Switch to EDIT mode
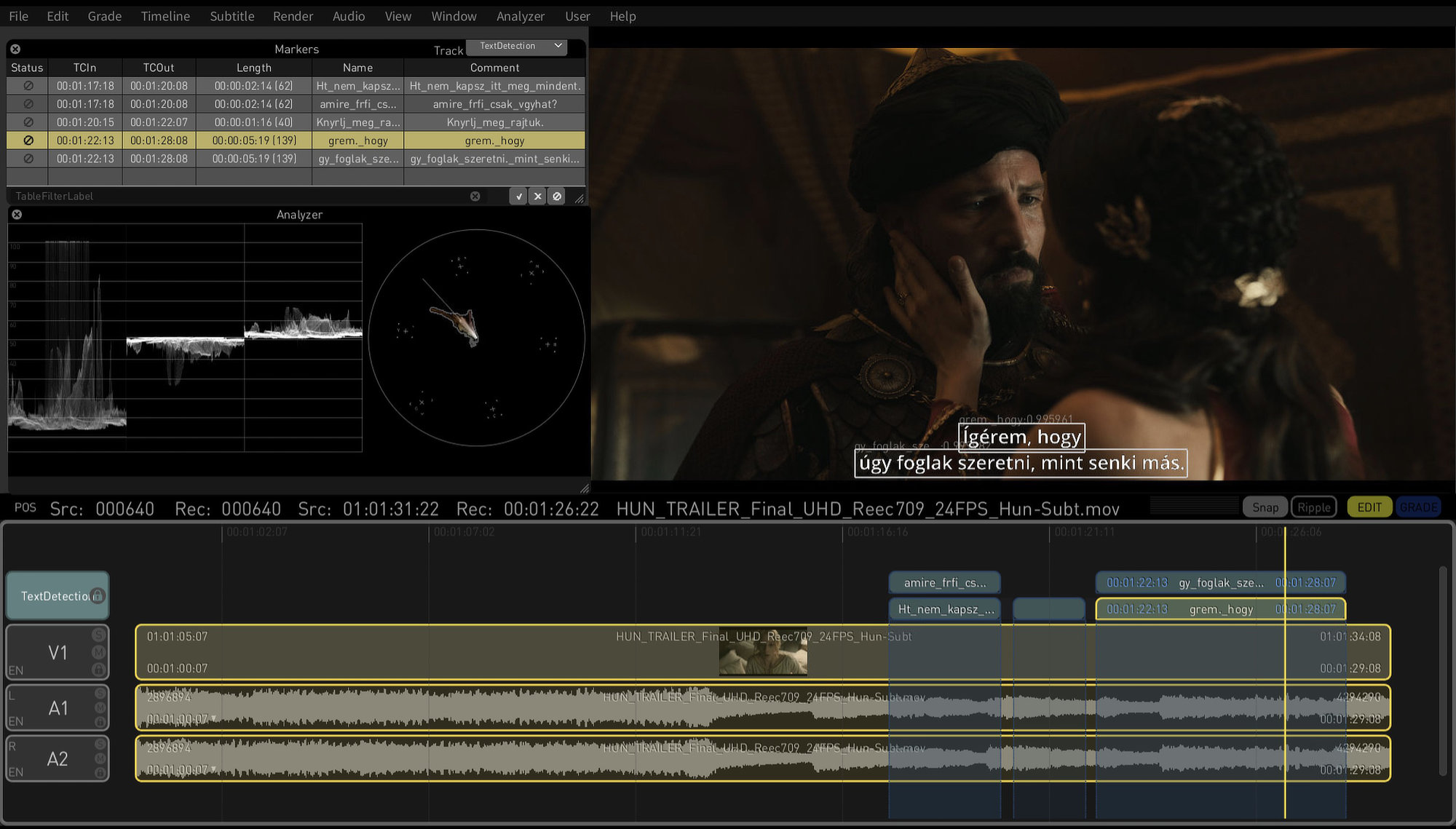 click(1369, 507)
